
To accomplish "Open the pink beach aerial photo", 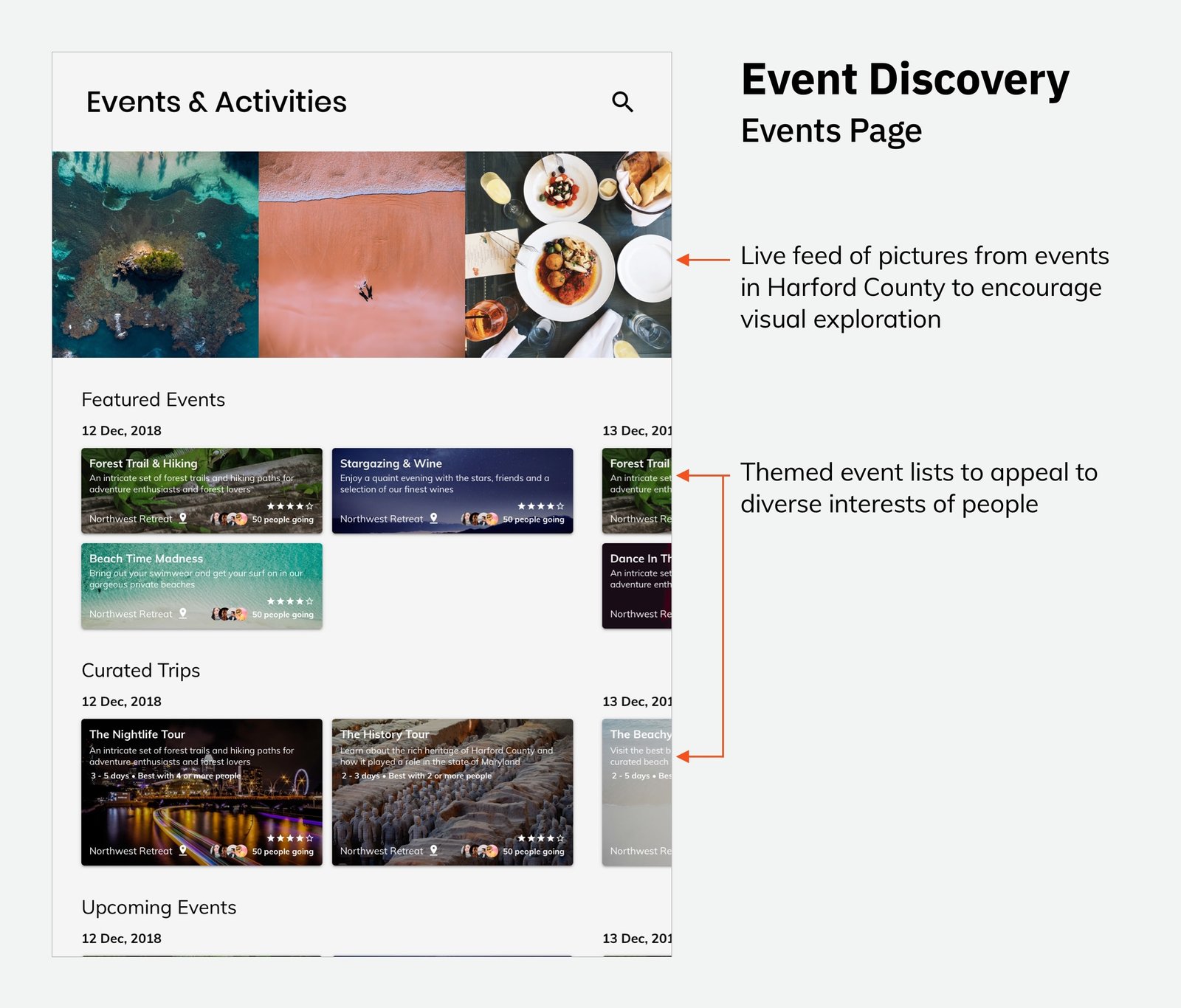I will pos(362,255).
